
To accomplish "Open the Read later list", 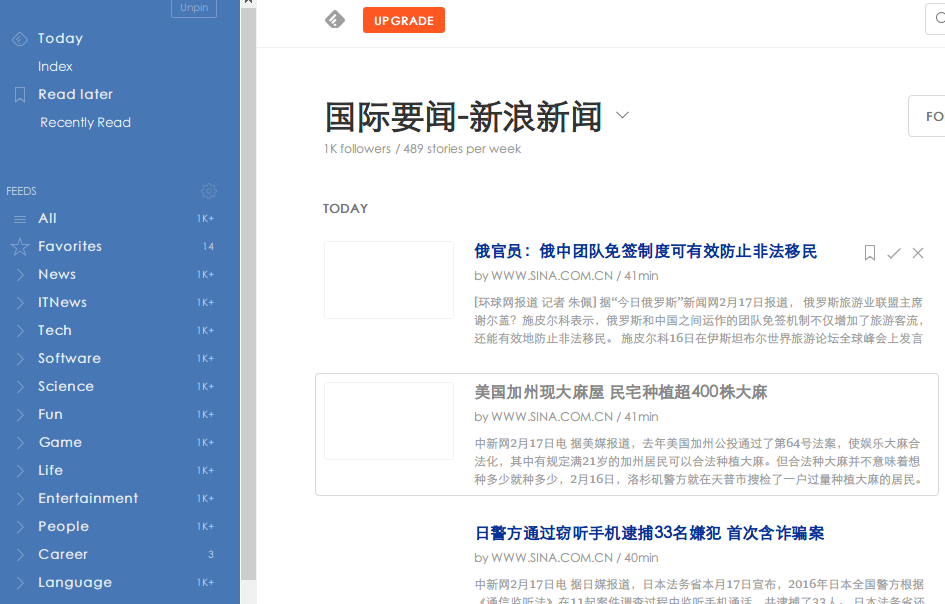I will click(75, 94).
